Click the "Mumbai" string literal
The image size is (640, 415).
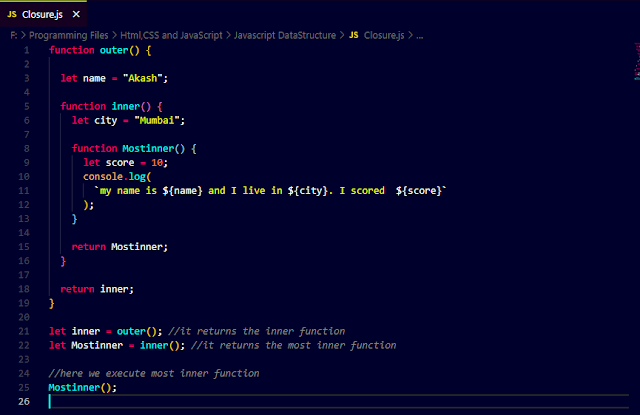tap(157, 120)
